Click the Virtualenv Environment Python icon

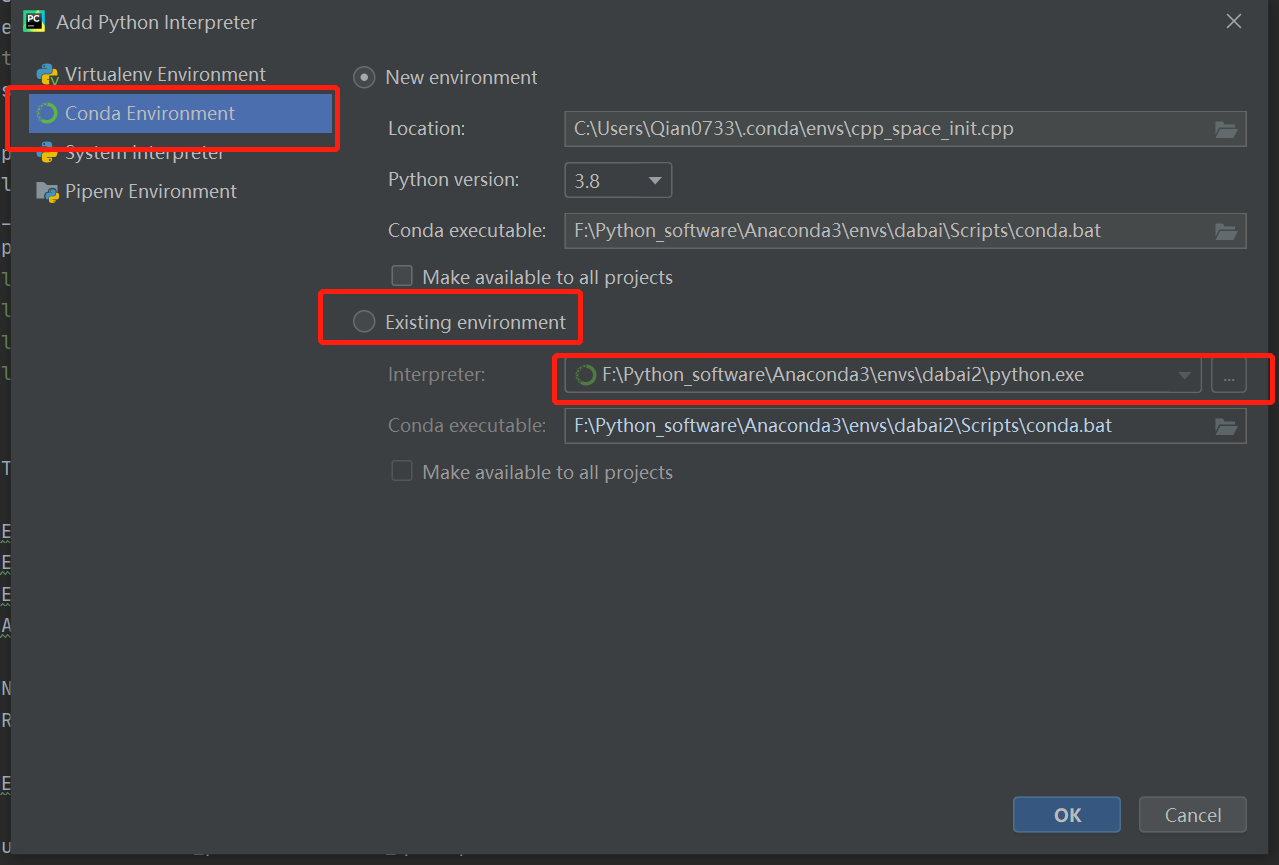click(47, 75)
